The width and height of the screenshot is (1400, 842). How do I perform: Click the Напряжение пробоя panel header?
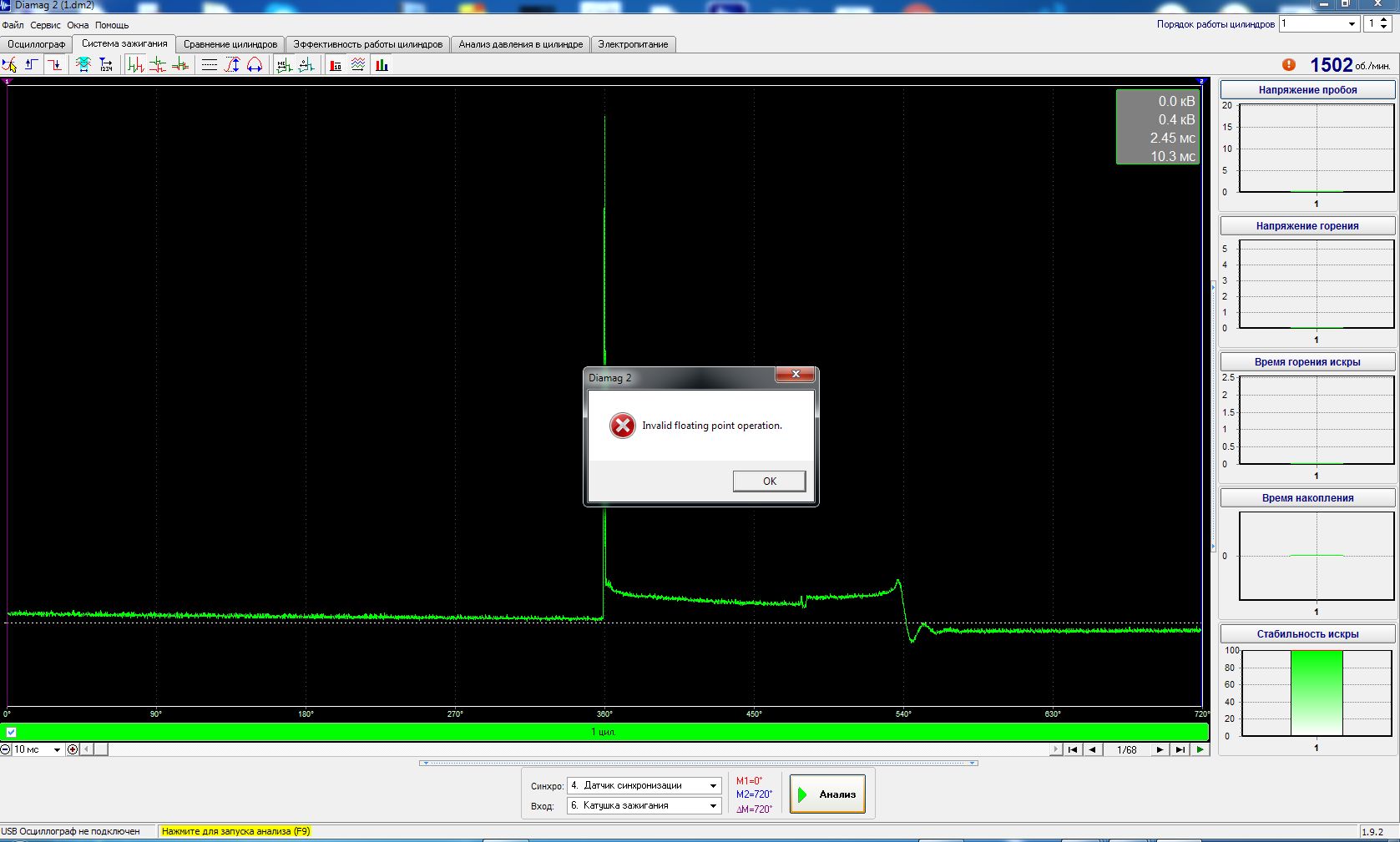(x=1307, y=89)
